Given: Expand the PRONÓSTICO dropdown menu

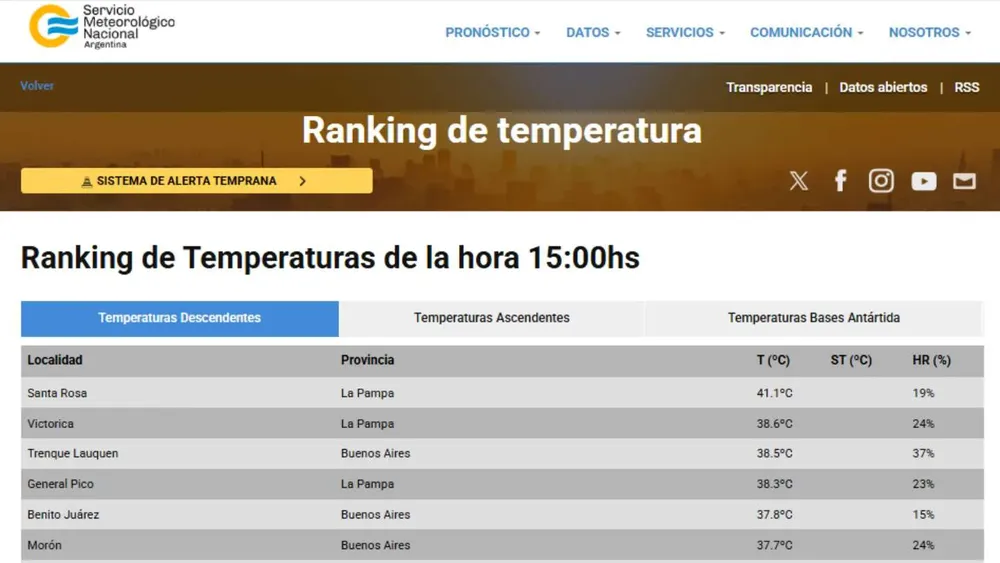Looking at the screenshot, I should [x=492, y=33].
